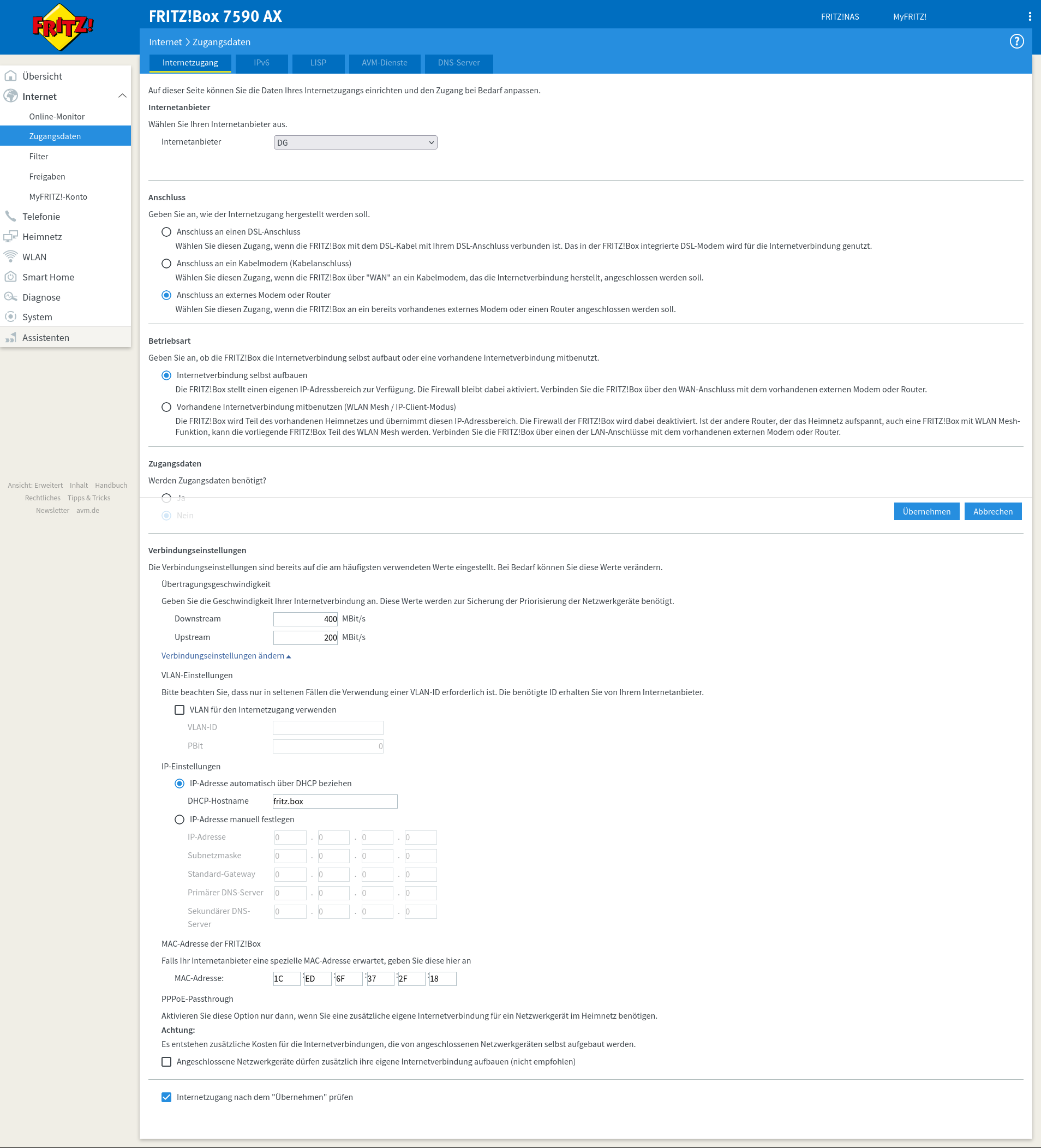The width and height of the screenshot is (1041, 1148).
Task: Switch to the IPv6 tab
Action: click(x=261, y=63)
